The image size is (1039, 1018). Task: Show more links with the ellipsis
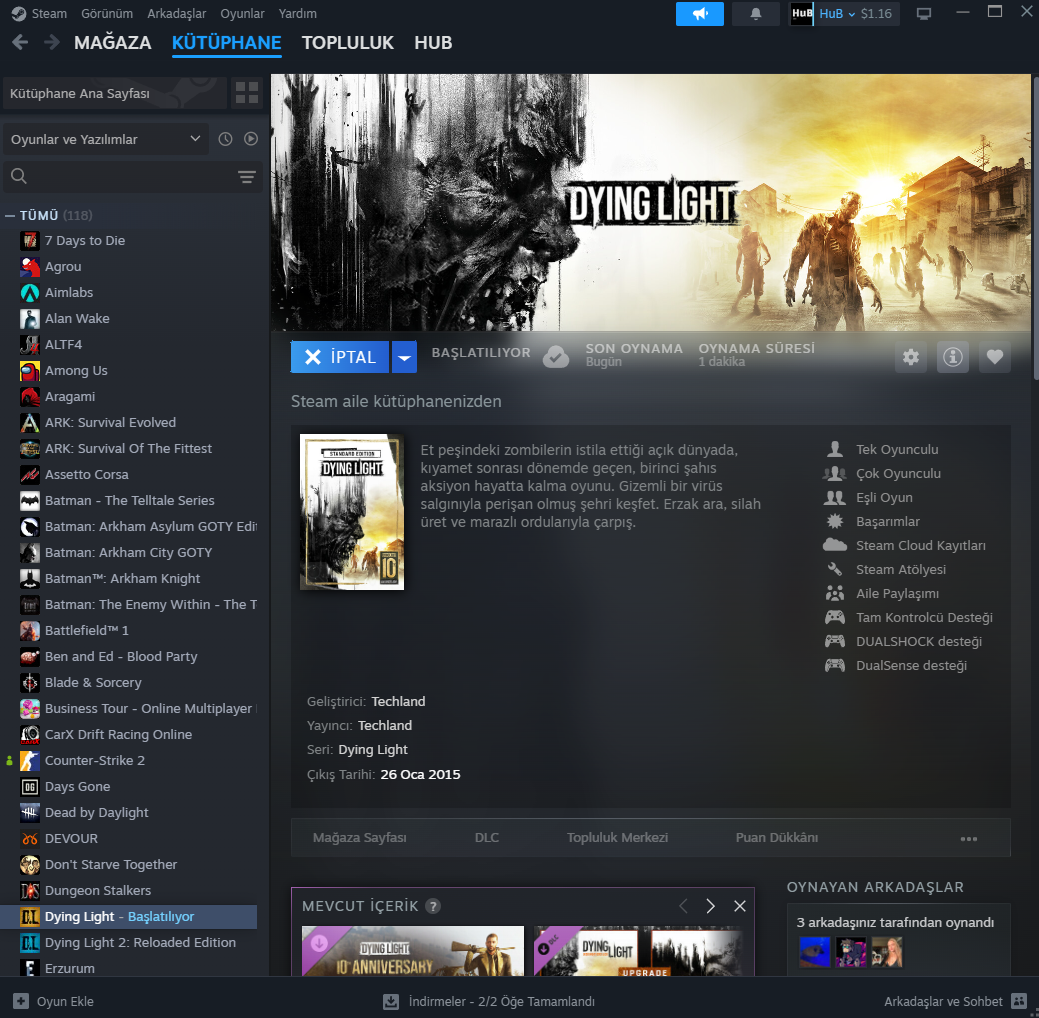[x=969, y=838]
